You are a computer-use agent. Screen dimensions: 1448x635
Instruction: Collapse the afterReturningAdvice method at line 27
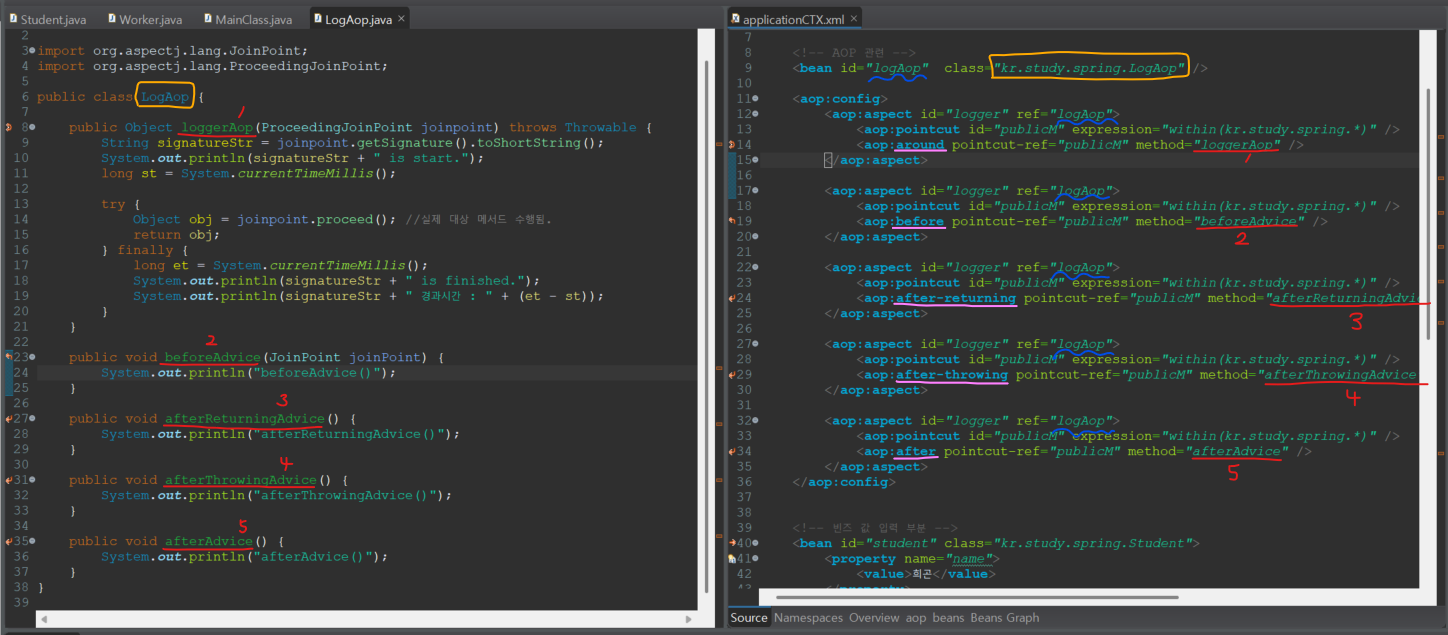click(x=33, y=419)
